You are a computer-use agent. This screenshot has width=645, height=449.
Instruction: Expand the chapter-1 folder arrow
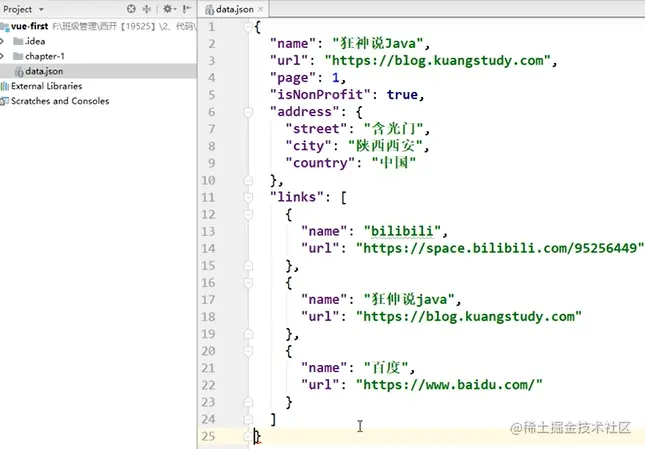click(x=2, y=56)
